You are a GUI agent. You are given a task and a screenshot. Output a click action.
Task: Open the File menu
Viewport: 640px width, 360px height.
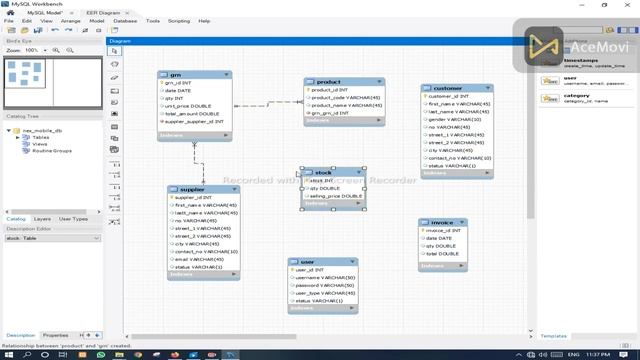tap(9, 21)
